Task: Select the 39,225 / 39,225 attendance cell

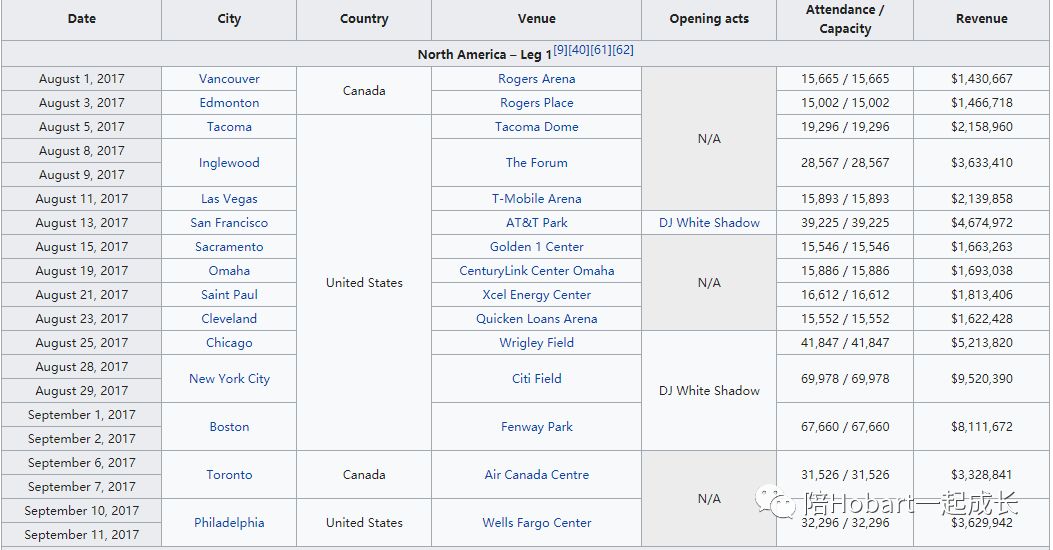Action: (845, 223)
